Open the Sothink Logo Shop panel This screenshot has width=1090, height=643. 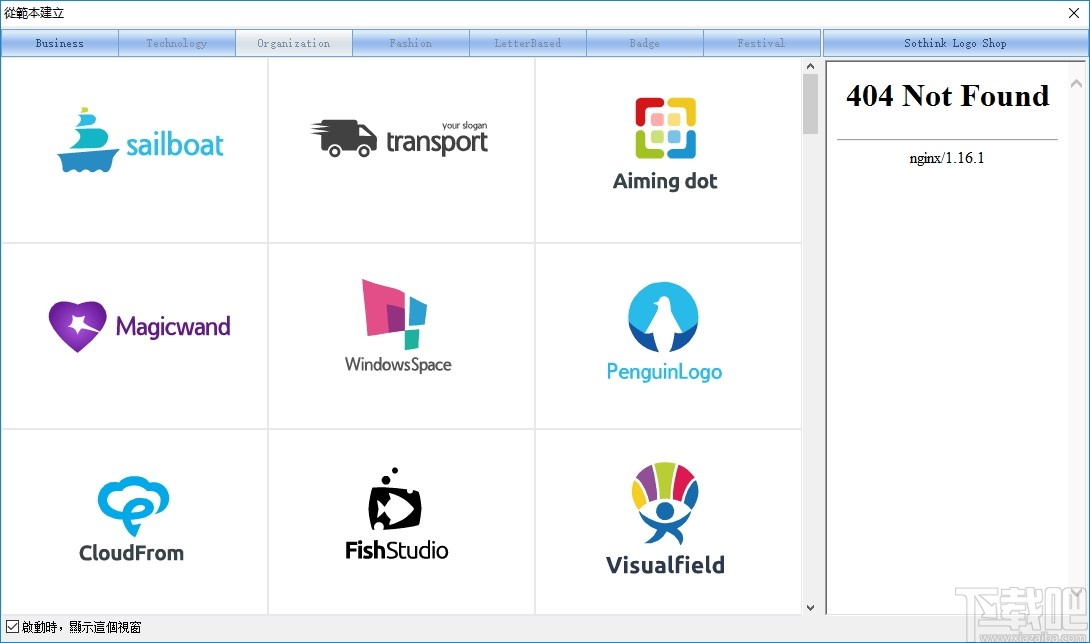click(x=954, y=42)
